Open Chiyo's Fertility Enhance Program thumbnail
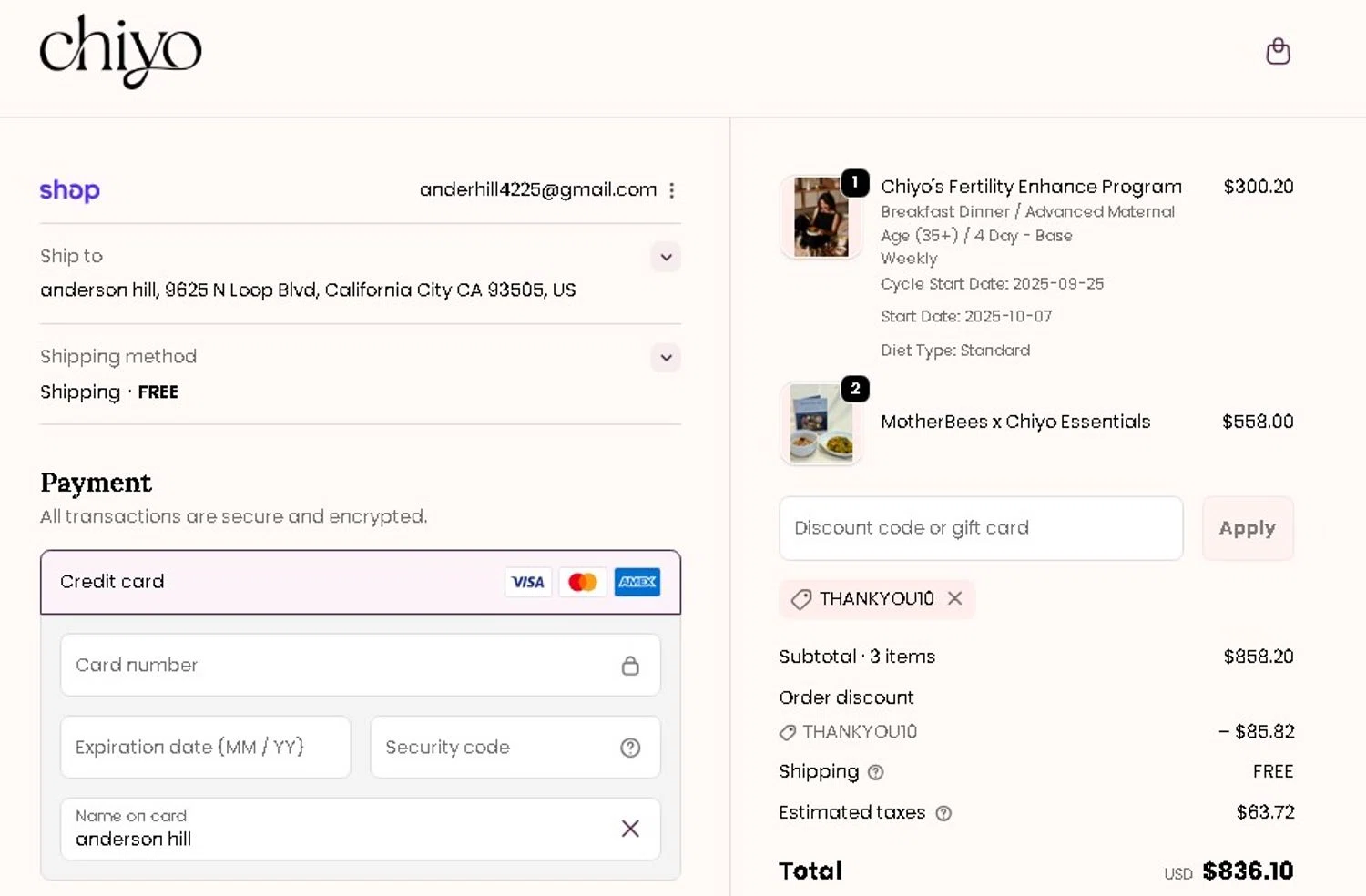The width and height of the screenshot is (1366, 896). pyautogui.click(x=821, y=217)
